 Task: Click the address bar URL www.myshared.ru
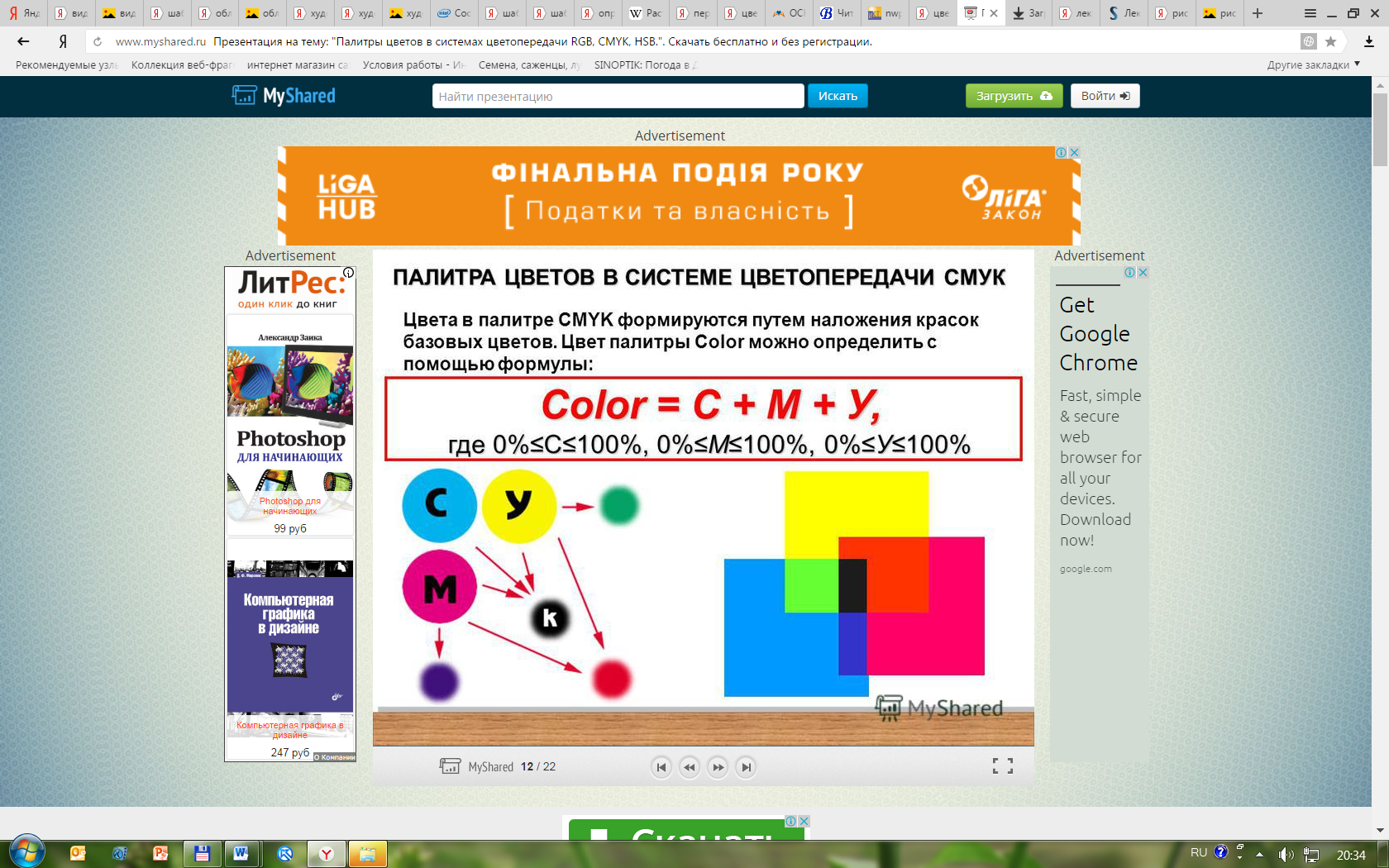(x=160, y=41)
